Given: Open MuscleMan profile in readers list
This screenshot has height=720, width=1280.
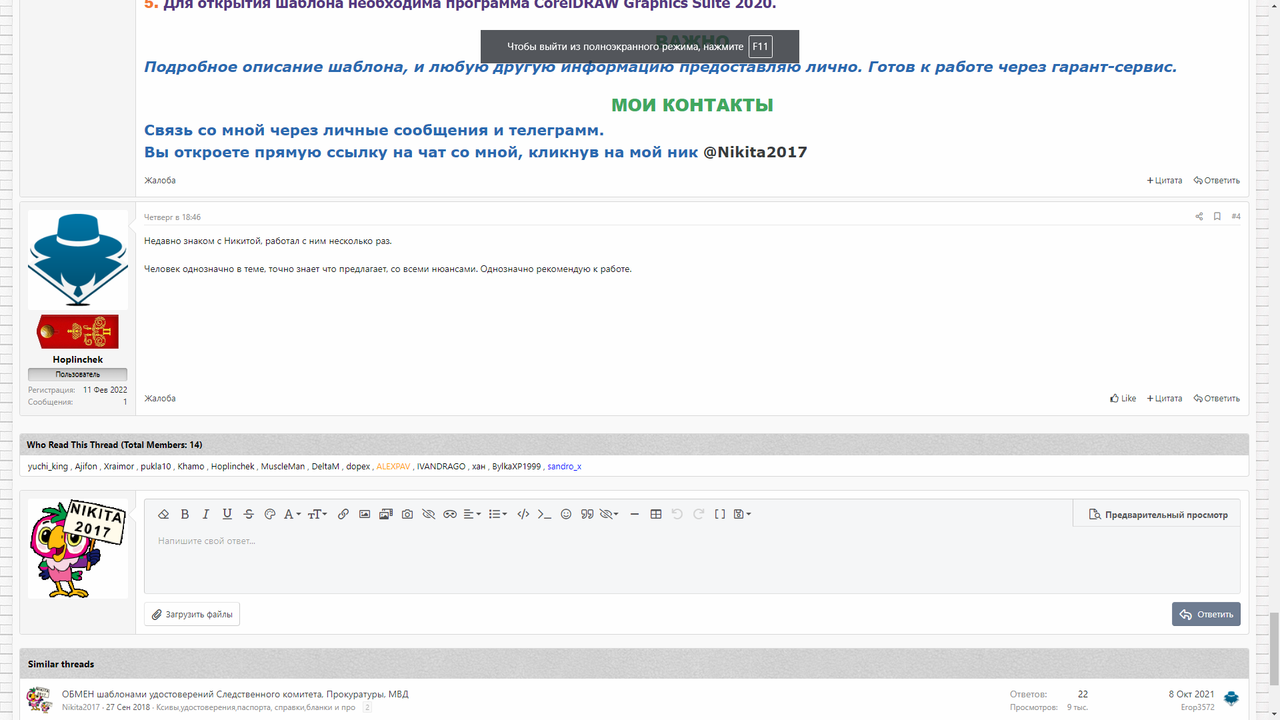Looking at the screenshot, I should coord(283,466).
